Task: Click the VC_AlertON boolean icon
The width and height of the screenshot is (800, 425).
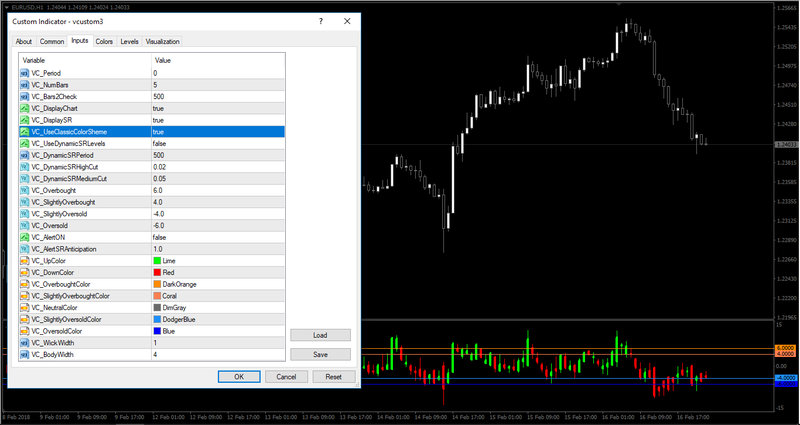Action: pos(24,237)
